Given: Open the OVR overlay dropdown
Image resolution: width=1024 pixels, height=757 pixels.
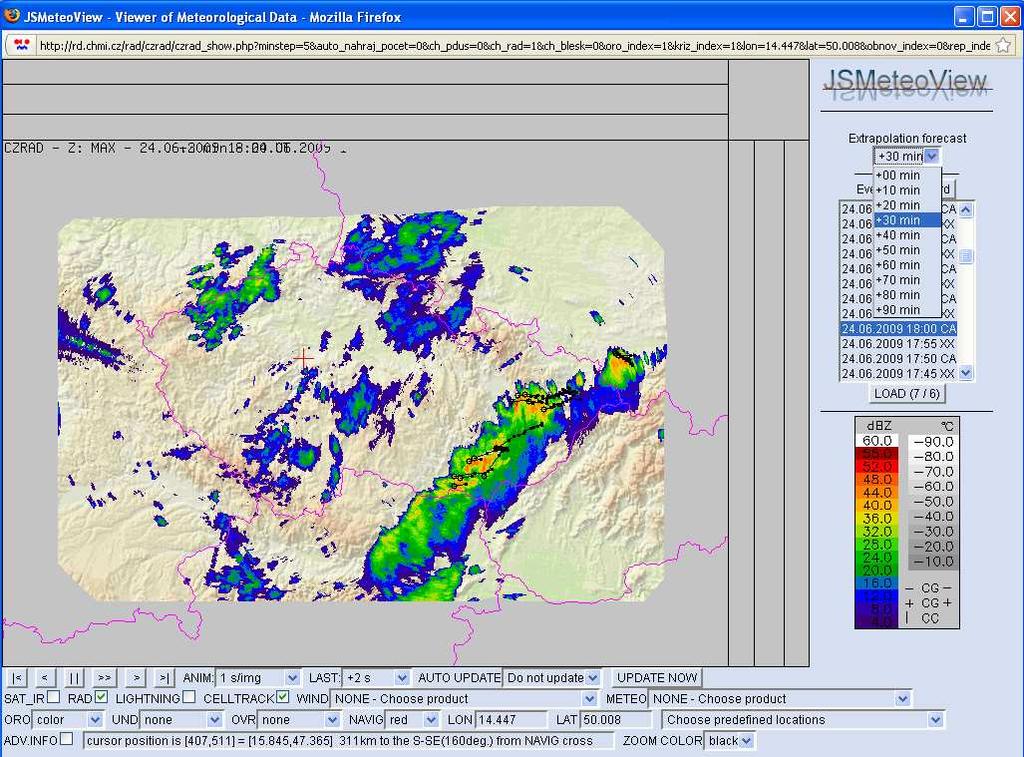Looking at the screenshot, I should pyautogui.click(x=298, y=720).
